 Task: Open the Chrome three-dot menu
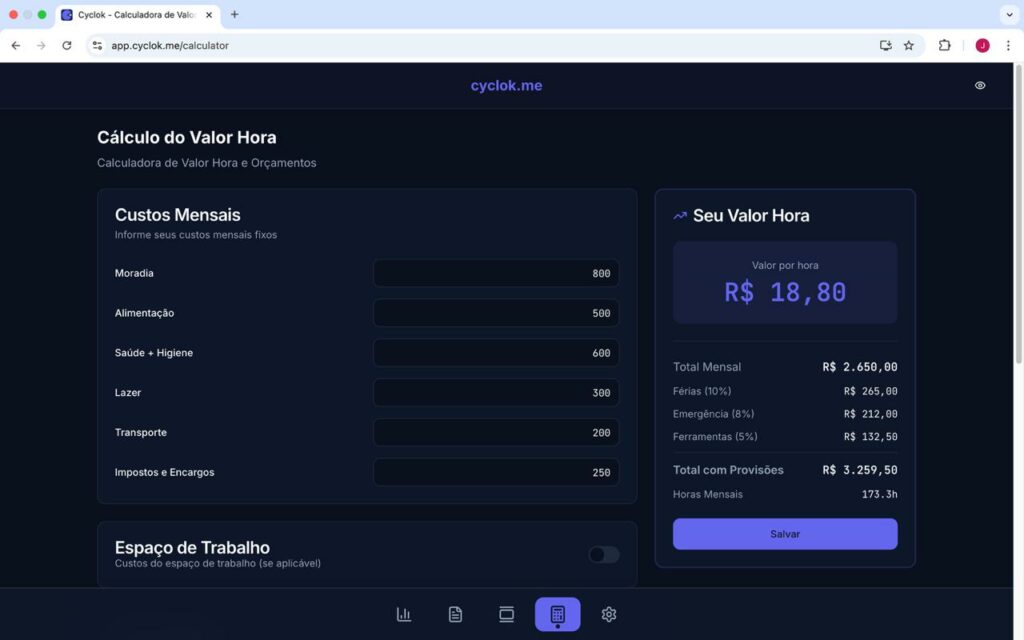click(1008, 45)
